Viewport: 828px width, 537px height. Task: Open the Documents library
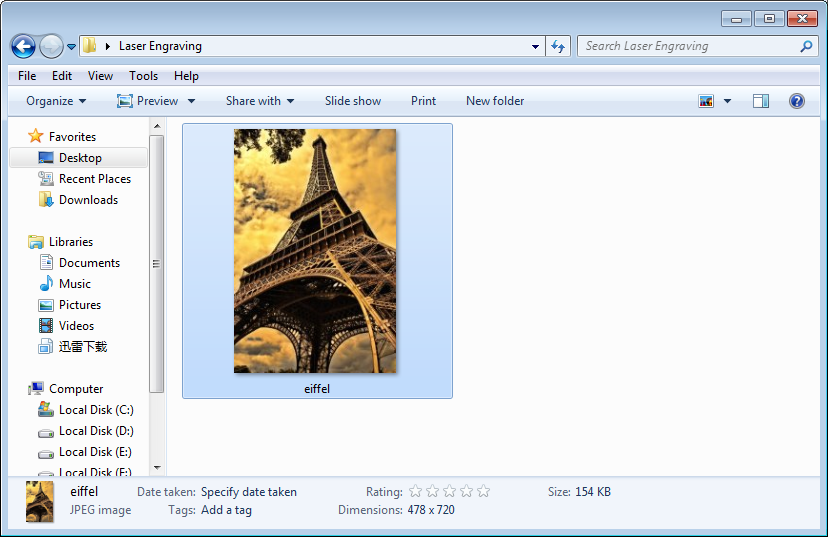click(89, 263)
